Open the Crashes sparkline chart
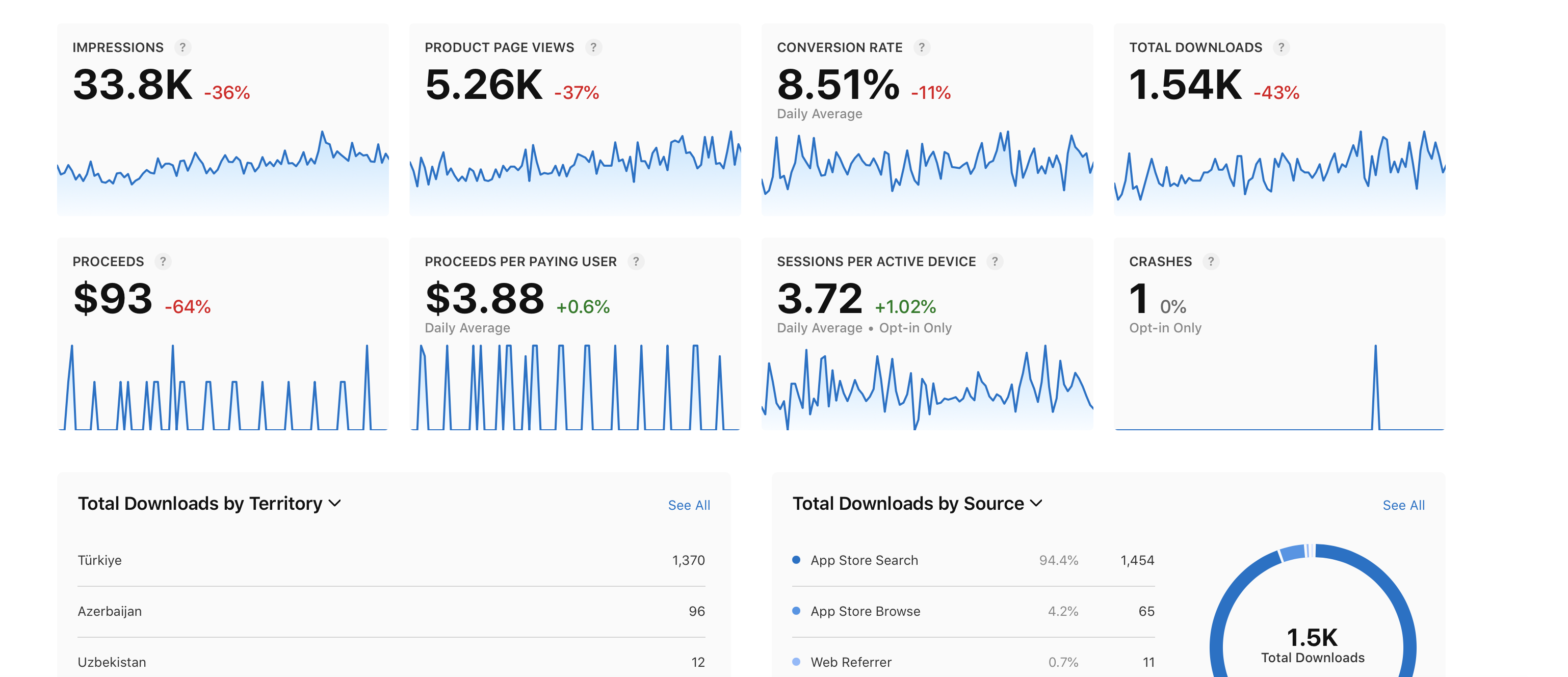 [x=1279, y=387]
